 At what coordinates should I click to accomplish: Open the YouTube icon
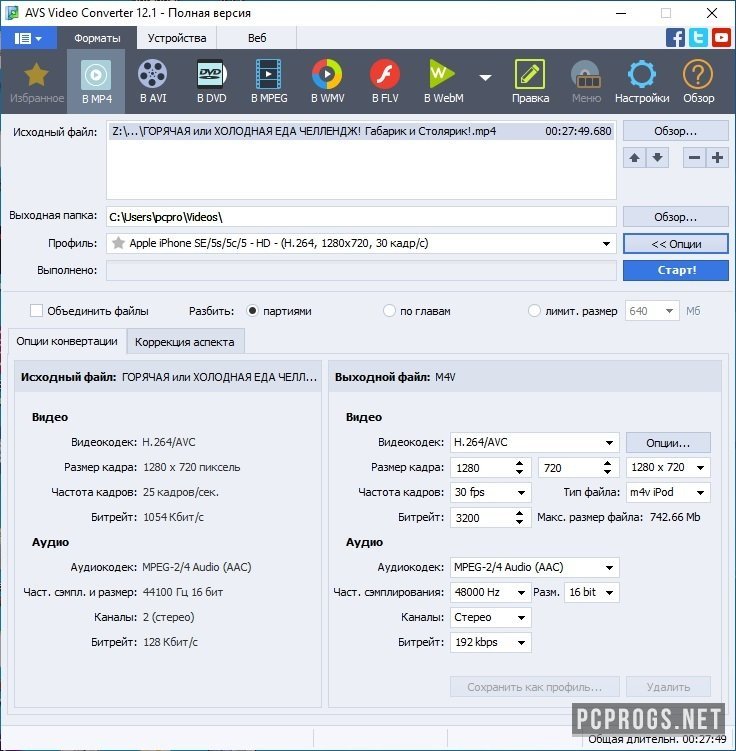[721, 37]
